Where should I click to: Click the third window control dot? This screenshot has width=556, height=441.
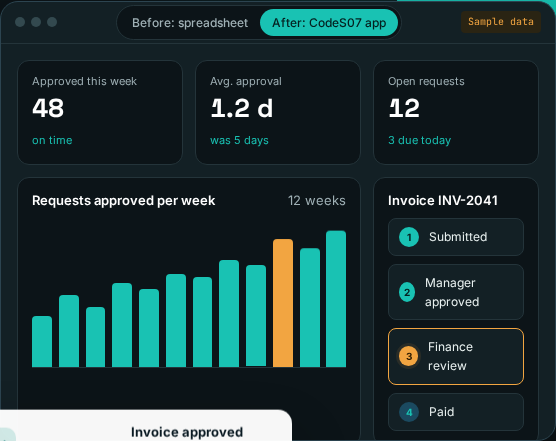coord(52,22)
